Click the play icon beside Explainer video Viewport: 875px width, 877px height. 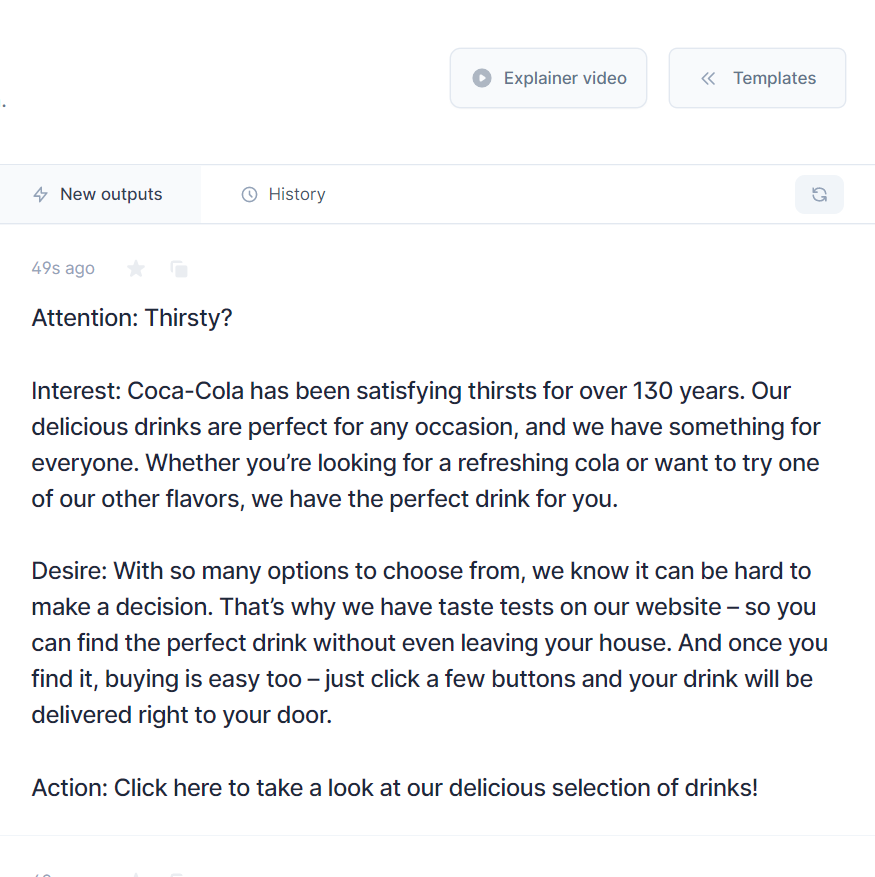tap(482, 78)
